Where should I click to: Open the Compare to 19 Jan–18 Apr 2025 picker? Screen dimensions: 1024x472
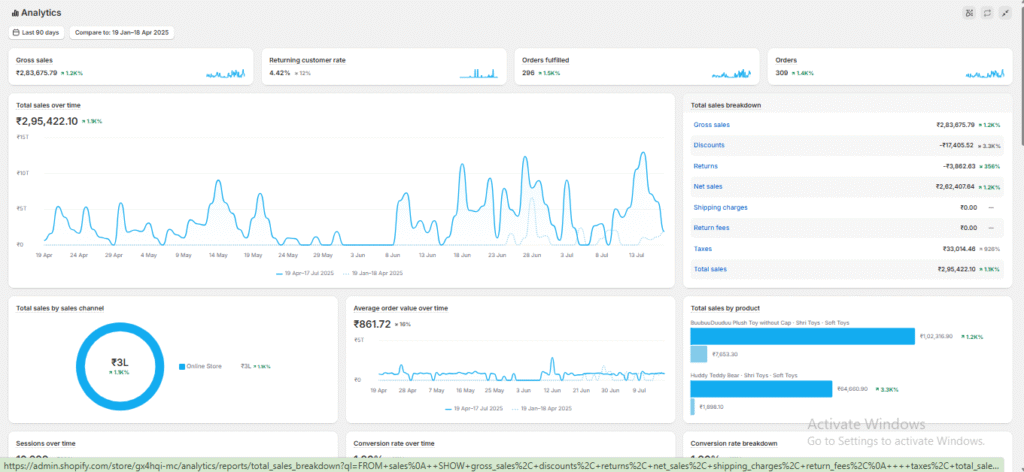tap(122, 32)
